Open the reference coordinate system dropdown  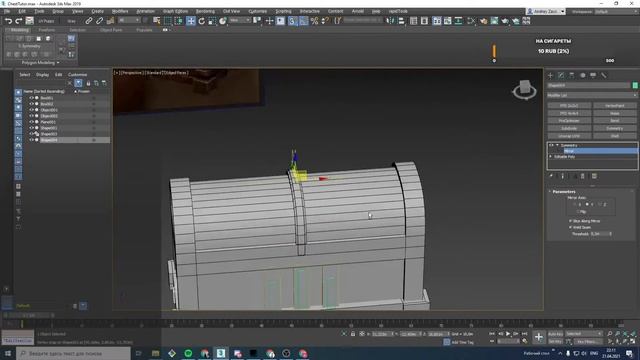[x=240, y=20]
